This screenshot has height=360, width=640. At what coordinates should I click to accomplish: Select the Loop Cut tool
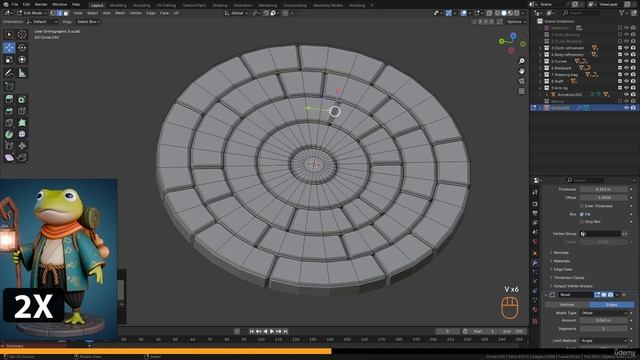[22, 111]
